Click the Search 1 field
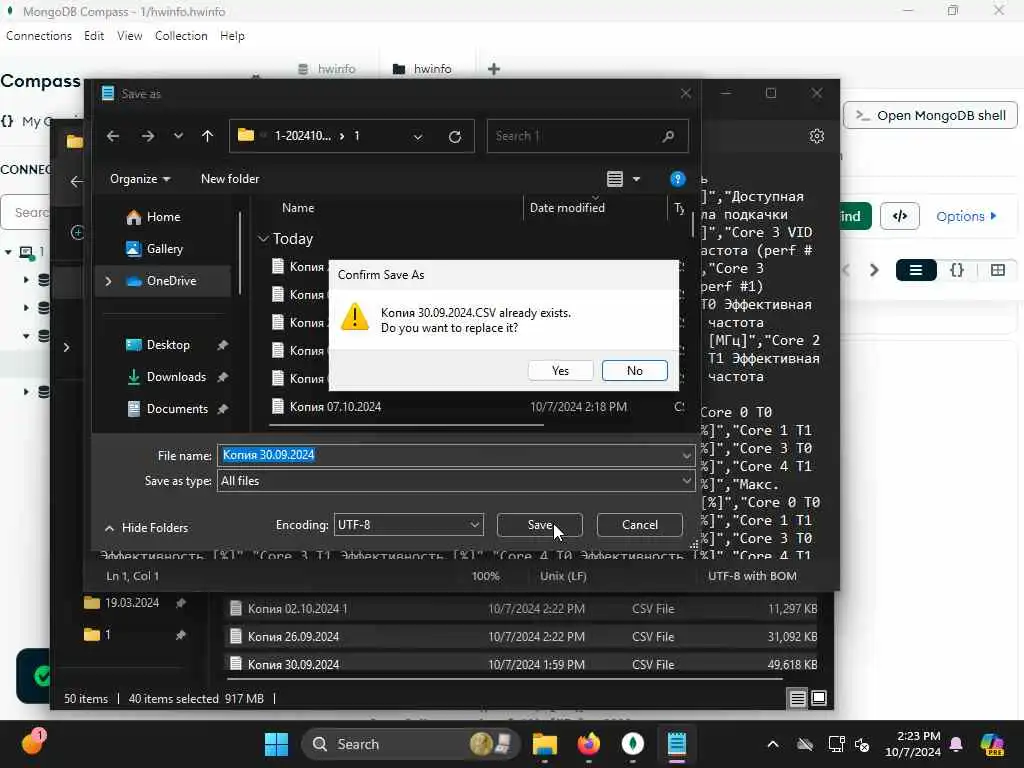 pos(587,136)
